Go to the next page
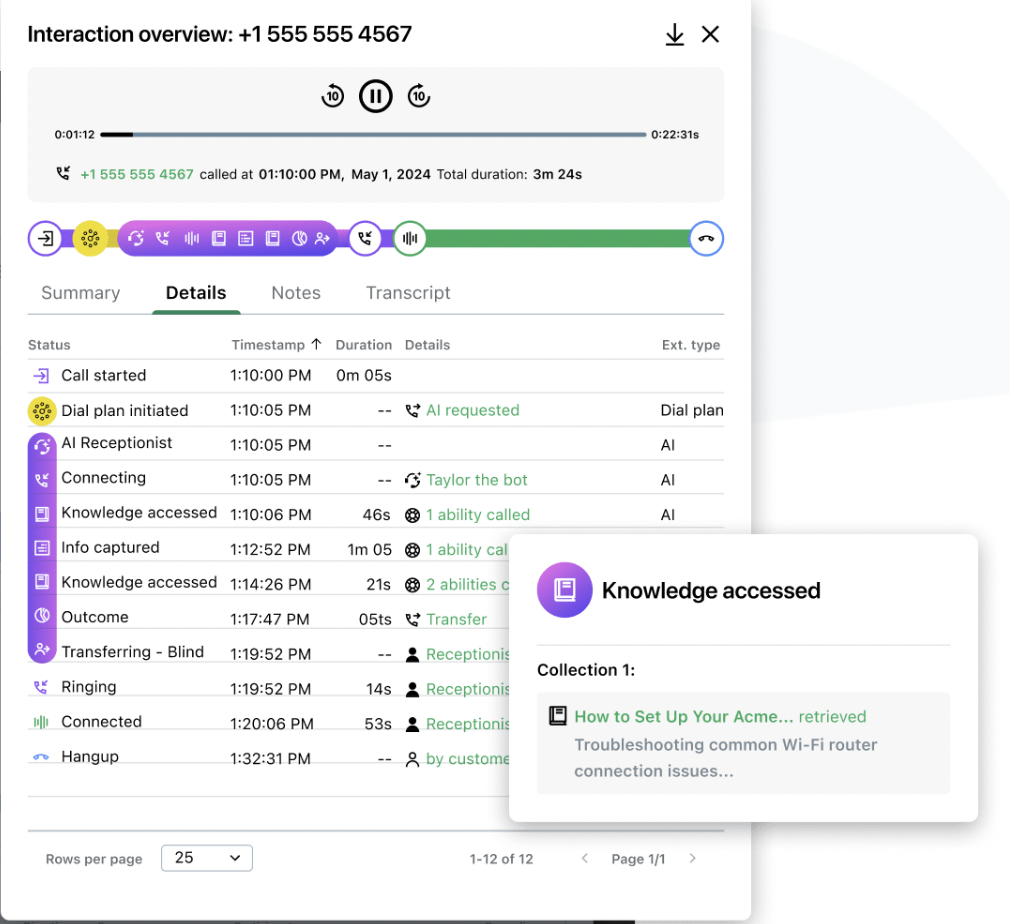The height and width of the screenshot is (924, 1010). [x=692, y=858]
